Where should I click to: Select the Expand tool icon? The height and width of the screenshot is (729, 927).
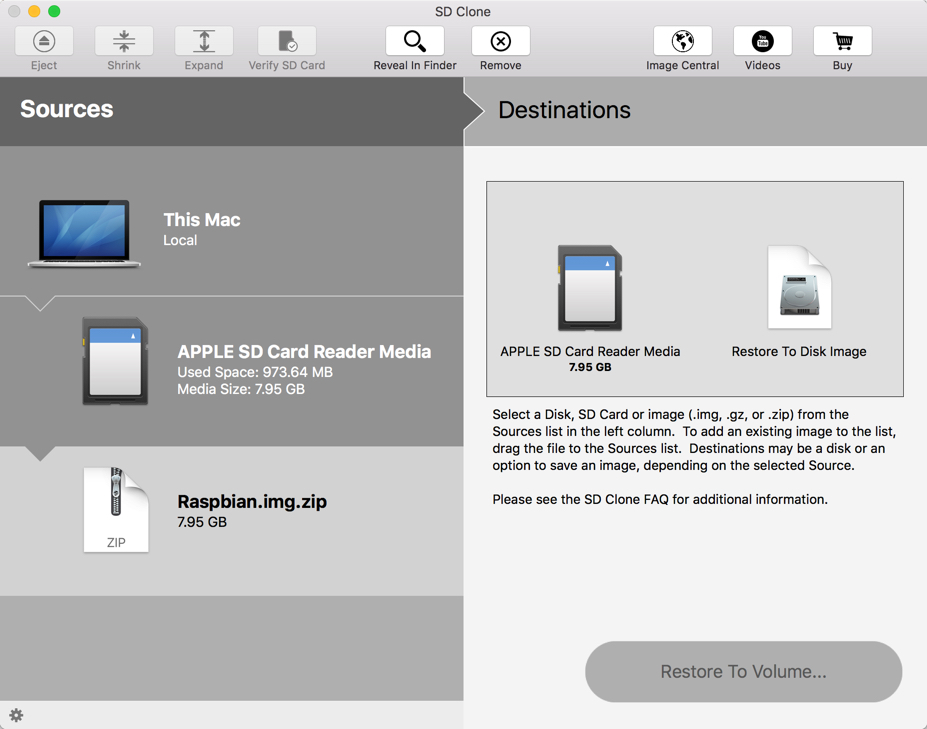click(204, 41)
